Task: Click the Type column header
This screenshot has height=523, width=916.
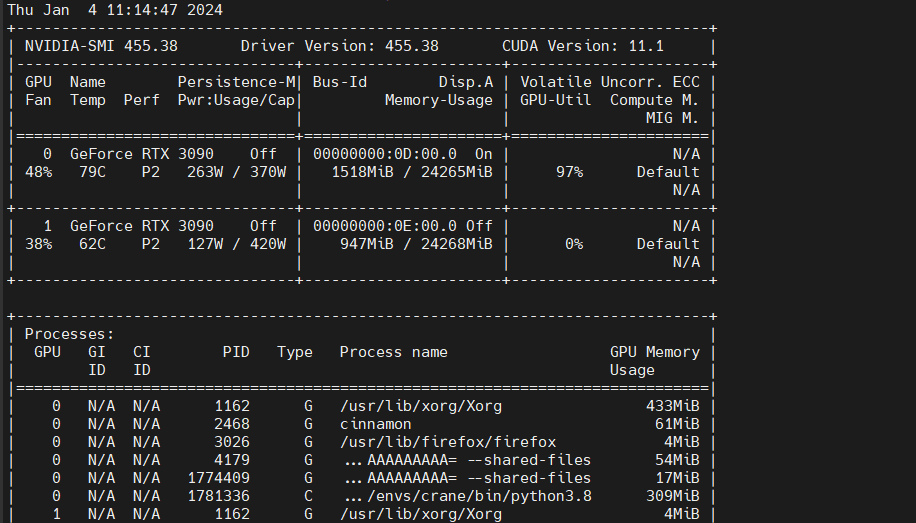Action: point(295,352)
